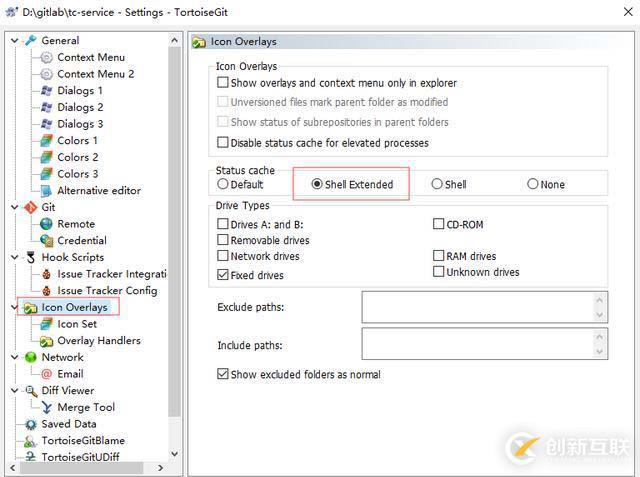640x477 pixels.
Task: Enable Show overlays only in explorer checkbox
Action: [x=222, y=82]
